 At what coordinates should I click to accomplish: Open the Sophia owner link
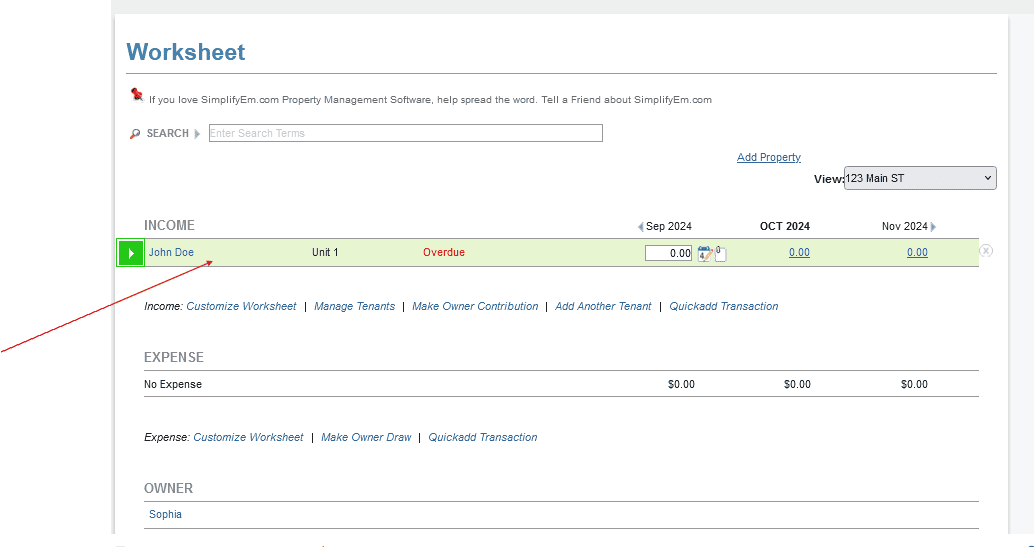click(x=165, y=515)
